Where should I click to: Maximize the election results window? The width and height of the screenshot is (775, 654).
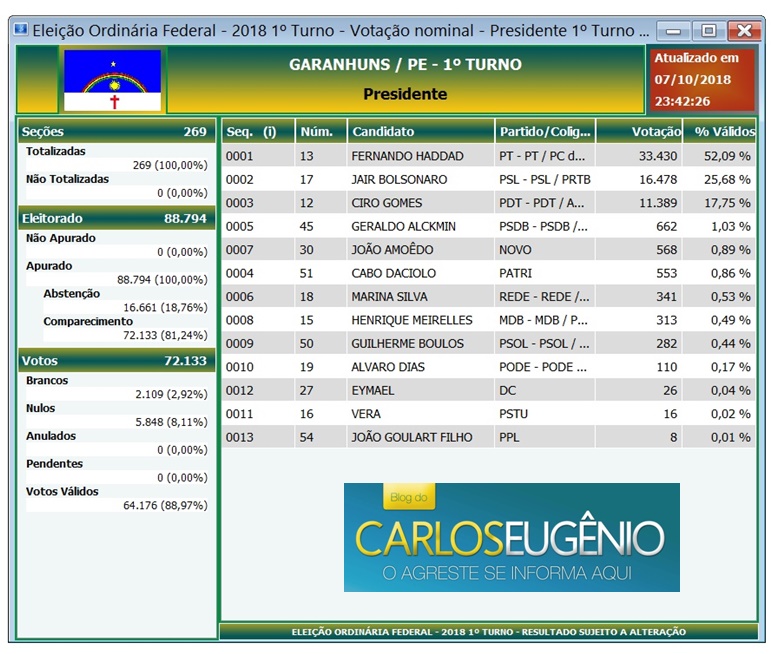coord(709,31)
